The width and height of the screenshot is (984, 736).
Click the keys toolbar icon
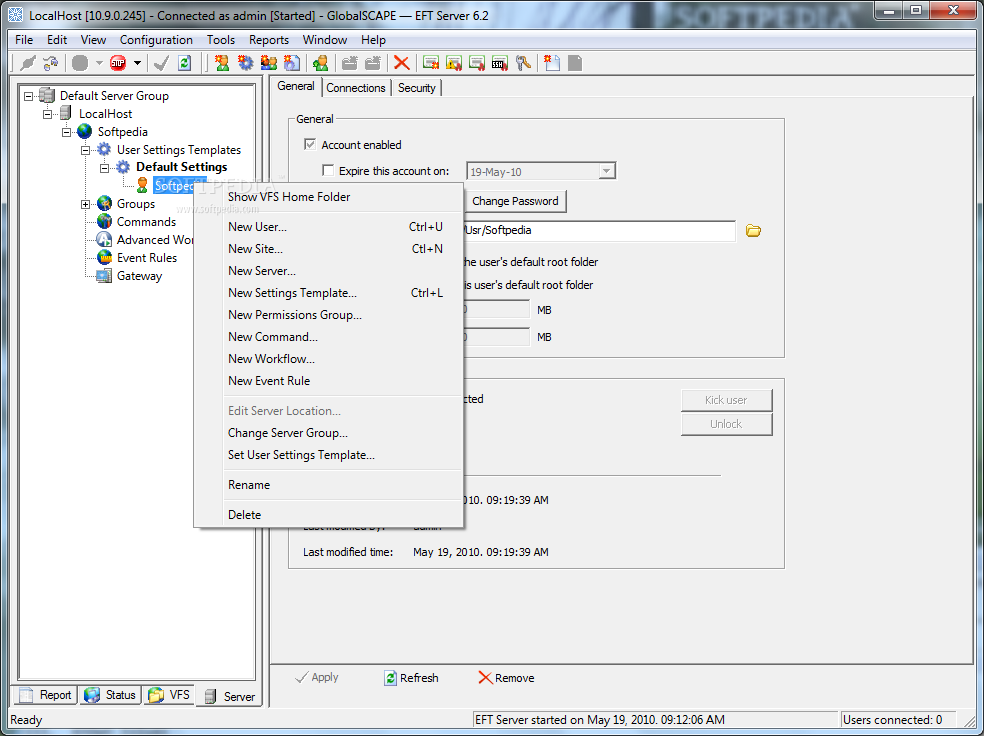point(523,63)
